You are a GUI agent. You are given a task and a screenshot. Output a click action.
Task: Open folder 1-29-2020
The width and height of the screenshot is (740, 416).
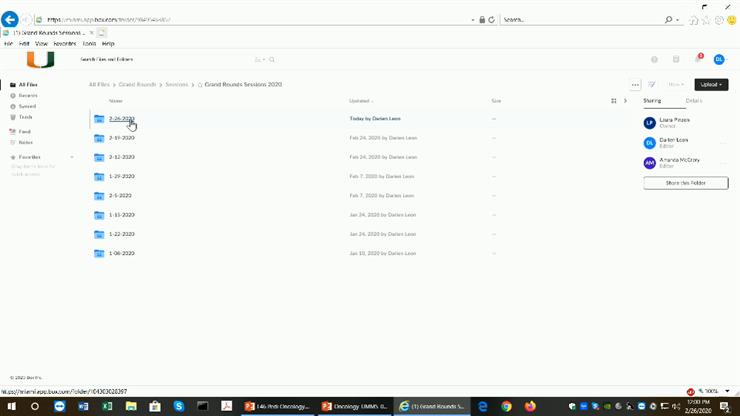point(122,177)
